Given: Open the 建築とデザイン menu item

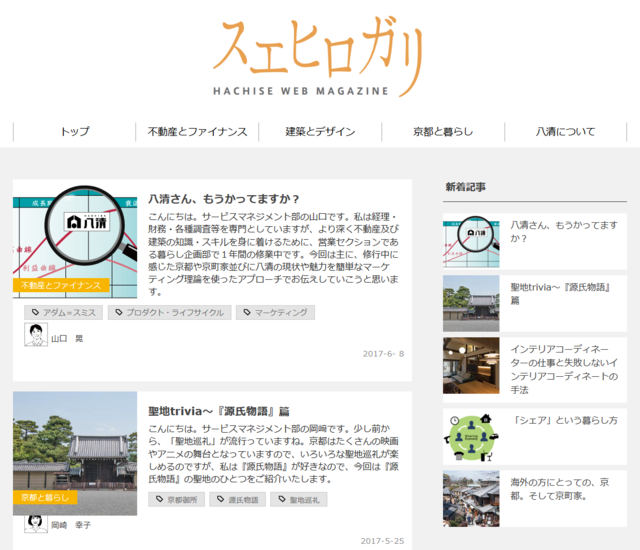Looking at the screenshot, I should (320, 132).
